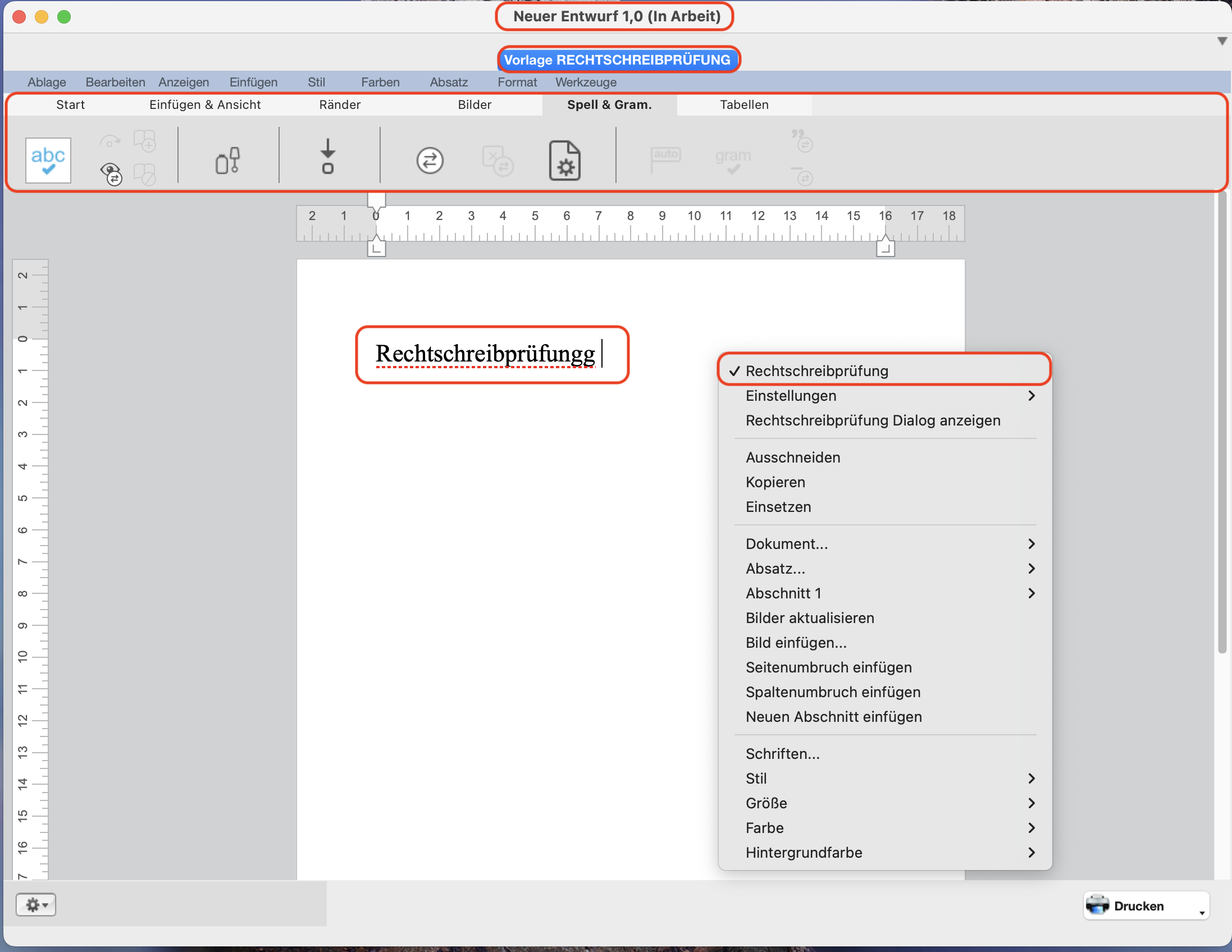Open the Absatz menu in menu bar
1232x952 pixels.
click(449, 82)
